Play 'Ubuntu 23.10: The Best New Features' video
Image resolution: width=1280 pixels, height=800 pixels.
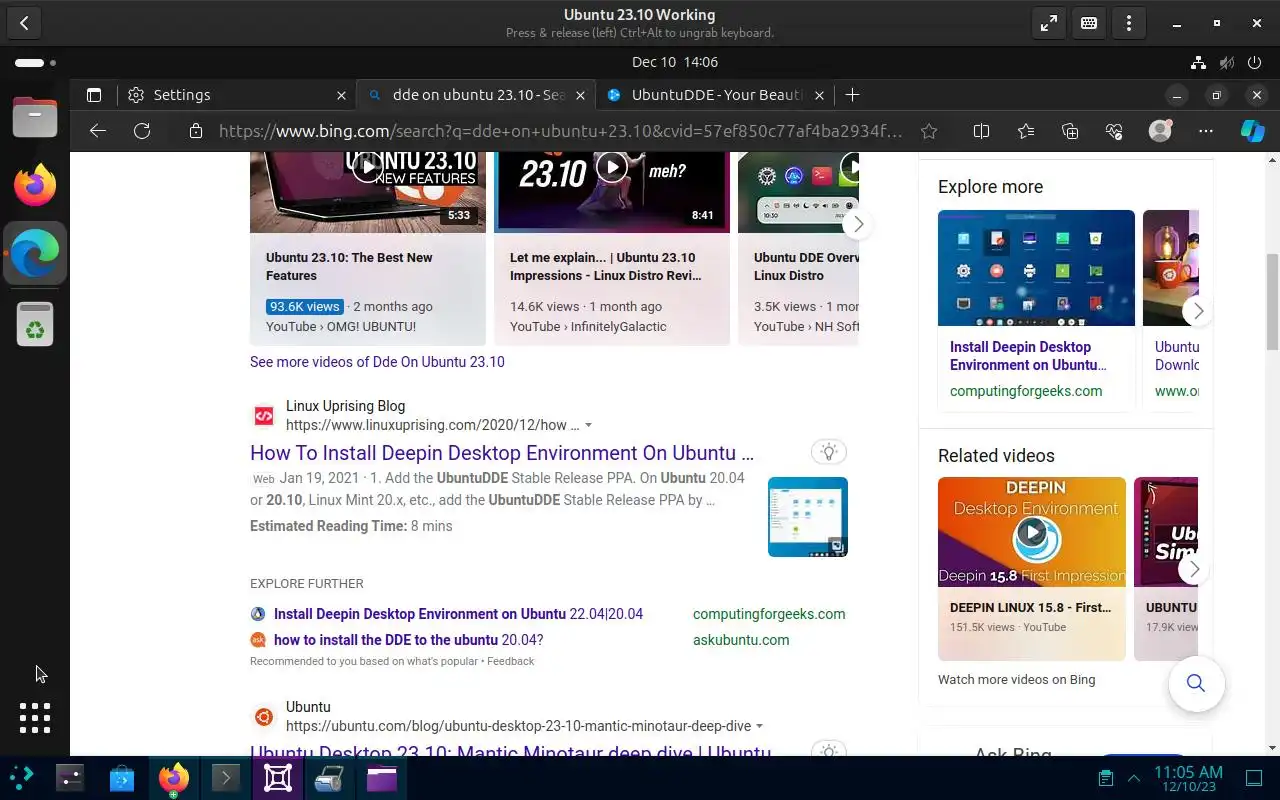367,167
